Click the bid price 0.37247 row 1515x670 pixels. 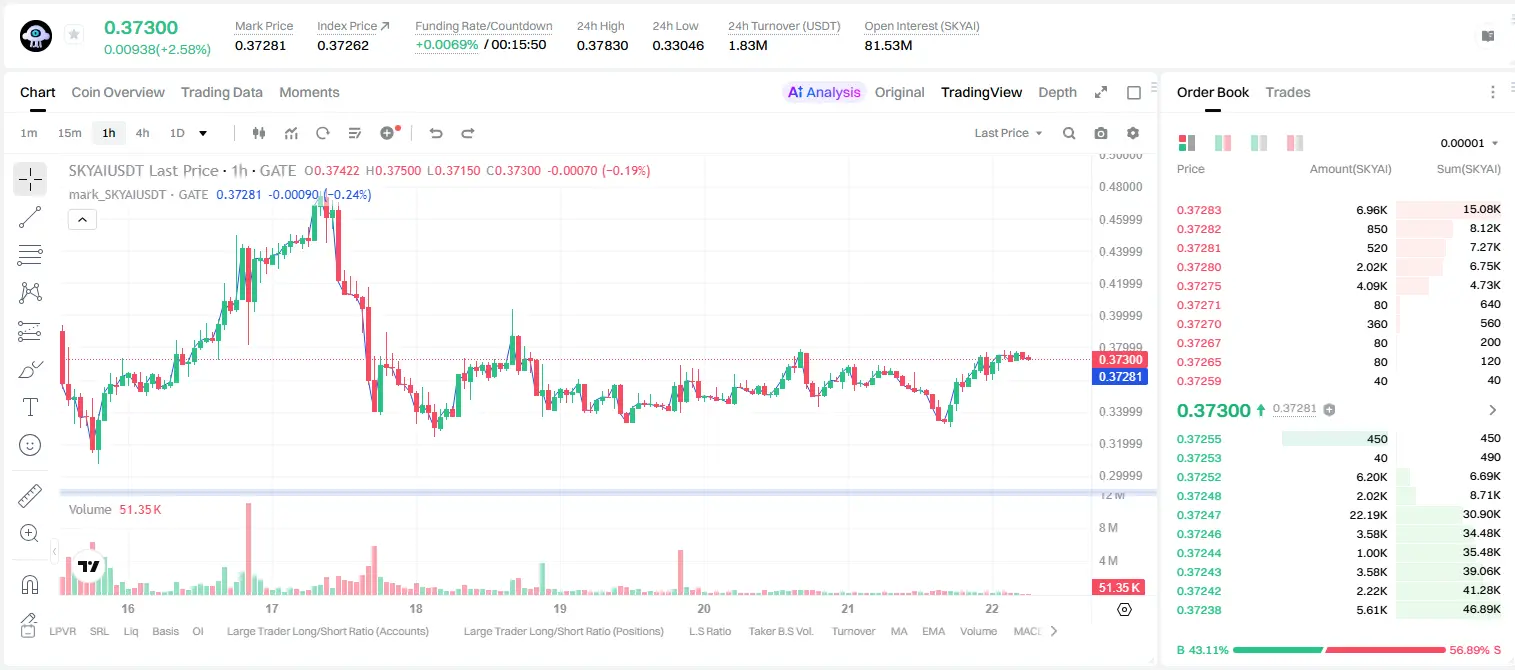point(1339,515)
